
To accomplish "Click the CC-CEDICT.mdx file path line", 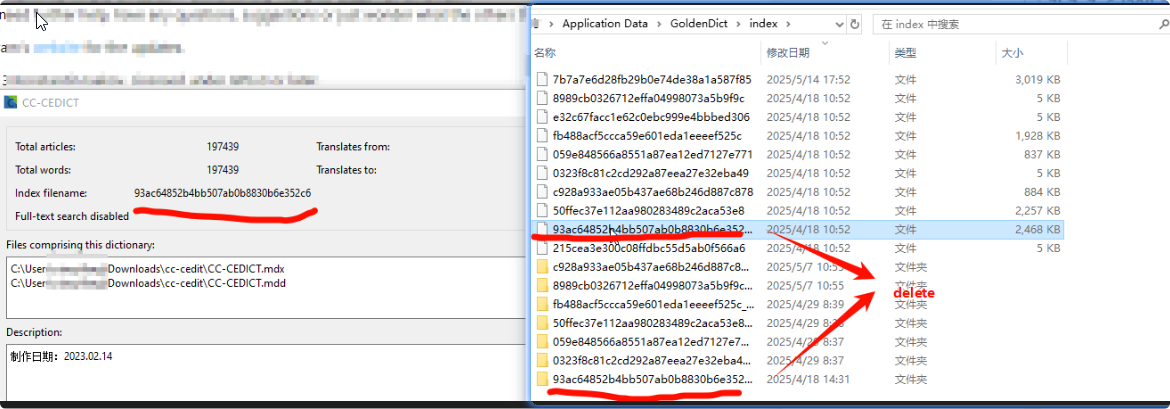I will [x=148, y=269].
